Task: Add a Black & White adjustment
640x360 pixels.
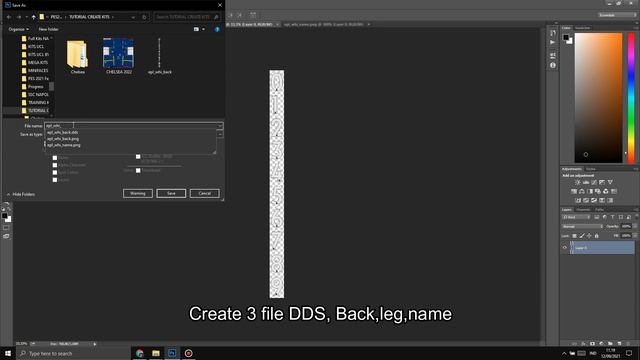Action: (x=590, y=191)
